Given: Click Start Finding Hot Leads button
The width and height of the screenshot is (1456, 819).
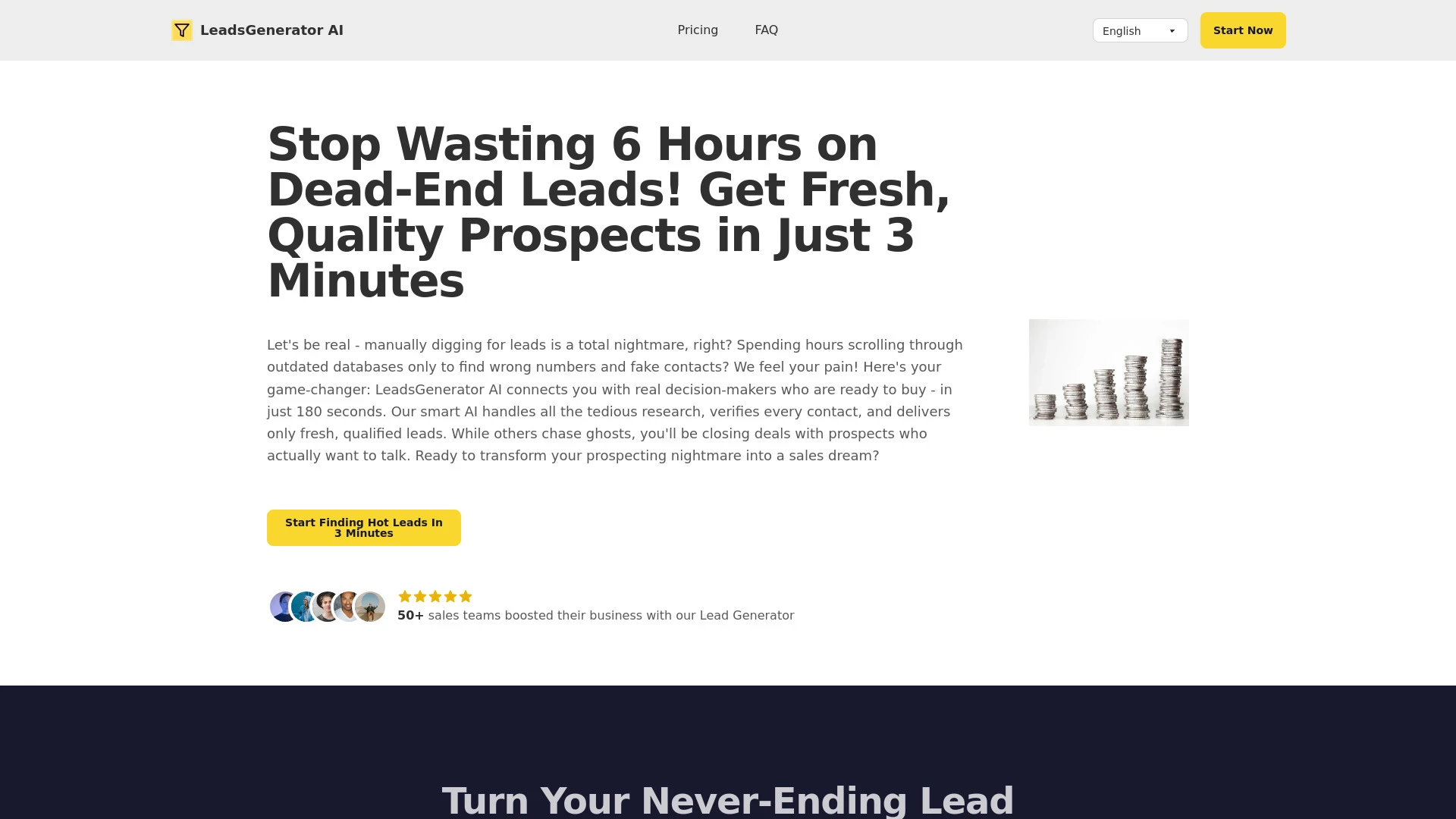Looking at the screenshot, I should pos(364,528).
